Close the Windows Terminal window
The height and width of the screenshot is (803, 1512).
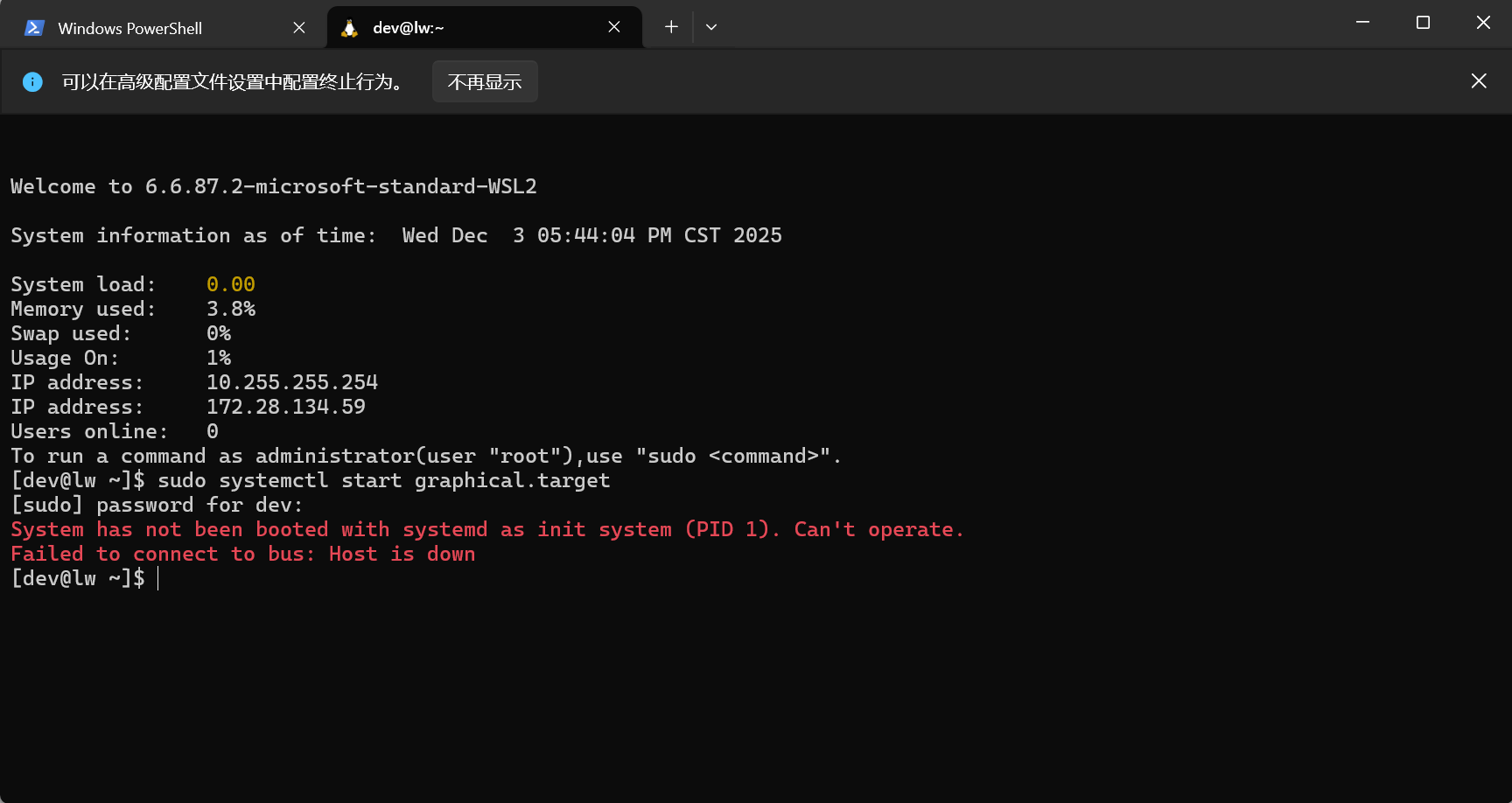pos(1483,23)
